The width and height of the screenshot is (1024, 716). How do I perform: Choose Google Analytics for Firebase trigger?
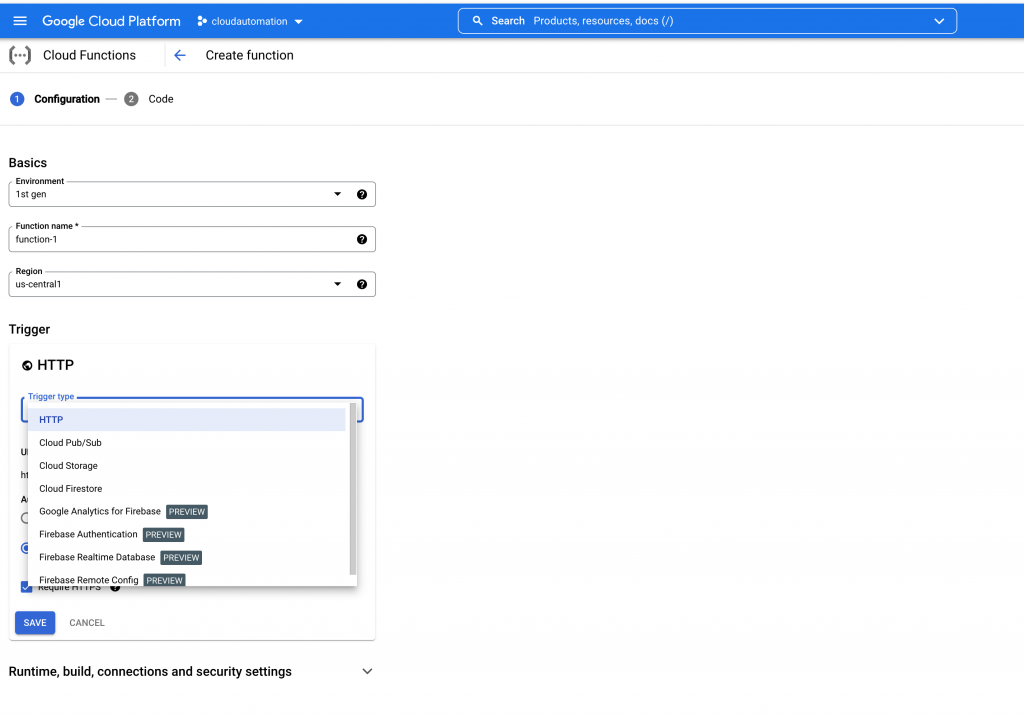tap(187, 512)
